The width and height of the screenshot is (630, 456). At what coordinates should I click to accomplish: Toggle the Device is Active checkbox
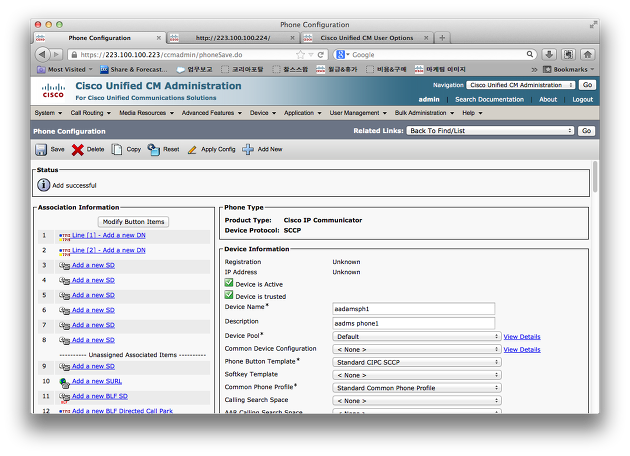pos(229,283)
